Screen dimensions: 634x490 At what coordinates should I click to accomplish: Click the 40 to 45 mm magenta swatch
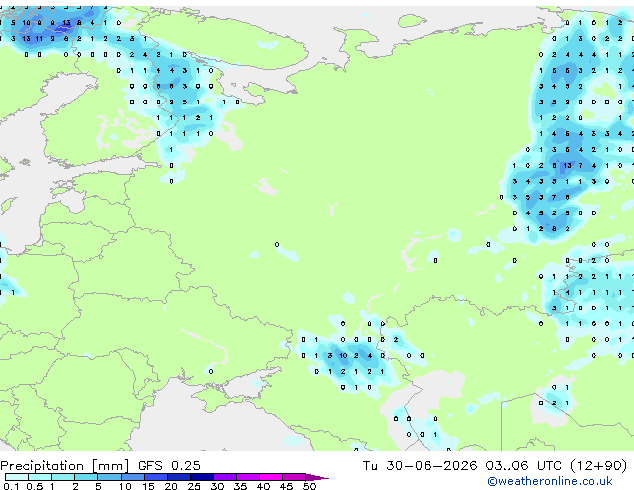click(x=271, y=477)
